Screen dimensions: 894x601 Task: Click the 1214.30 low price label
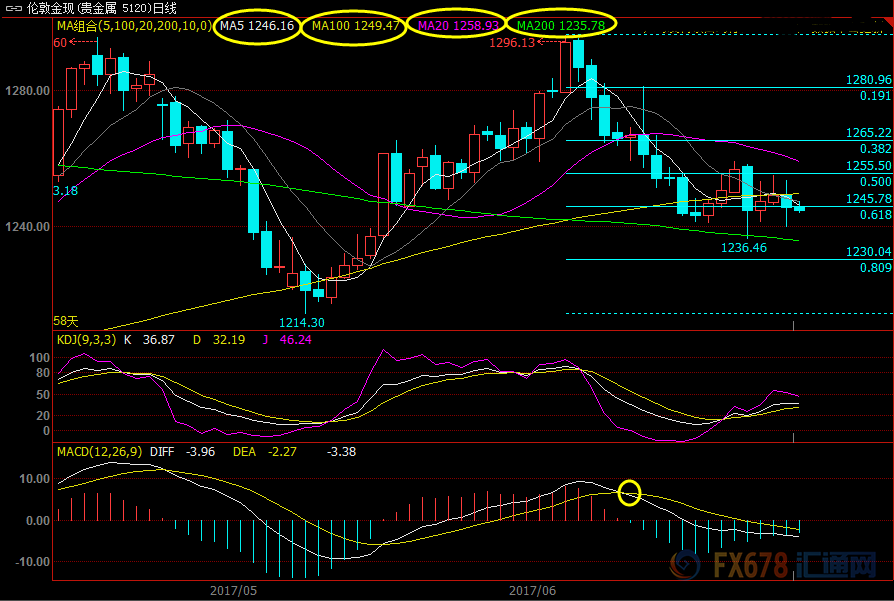point(300,322)
